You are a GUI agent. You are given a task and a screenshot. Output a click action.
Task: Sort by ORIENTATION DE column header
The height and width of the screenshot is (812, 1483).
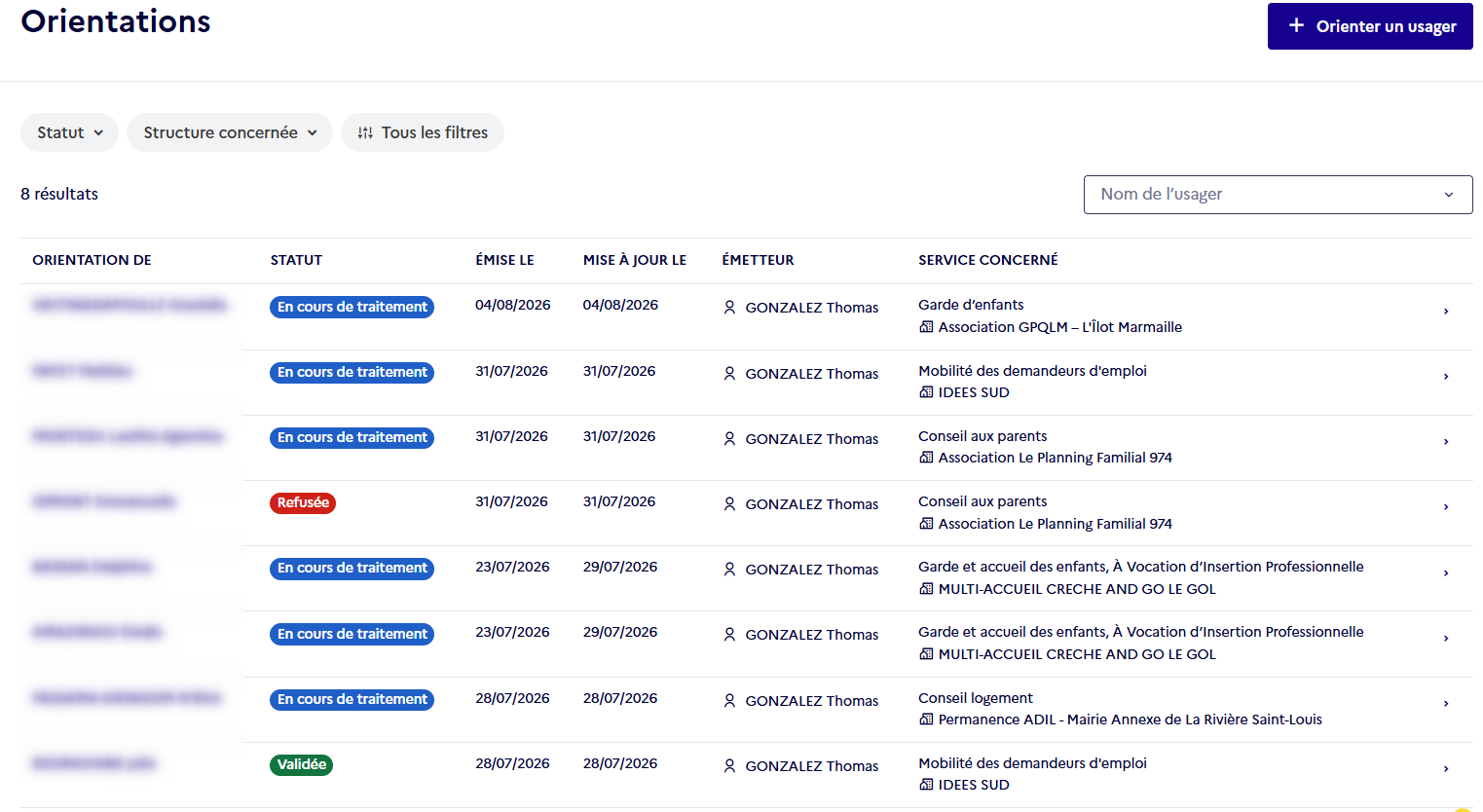point(92,260)
